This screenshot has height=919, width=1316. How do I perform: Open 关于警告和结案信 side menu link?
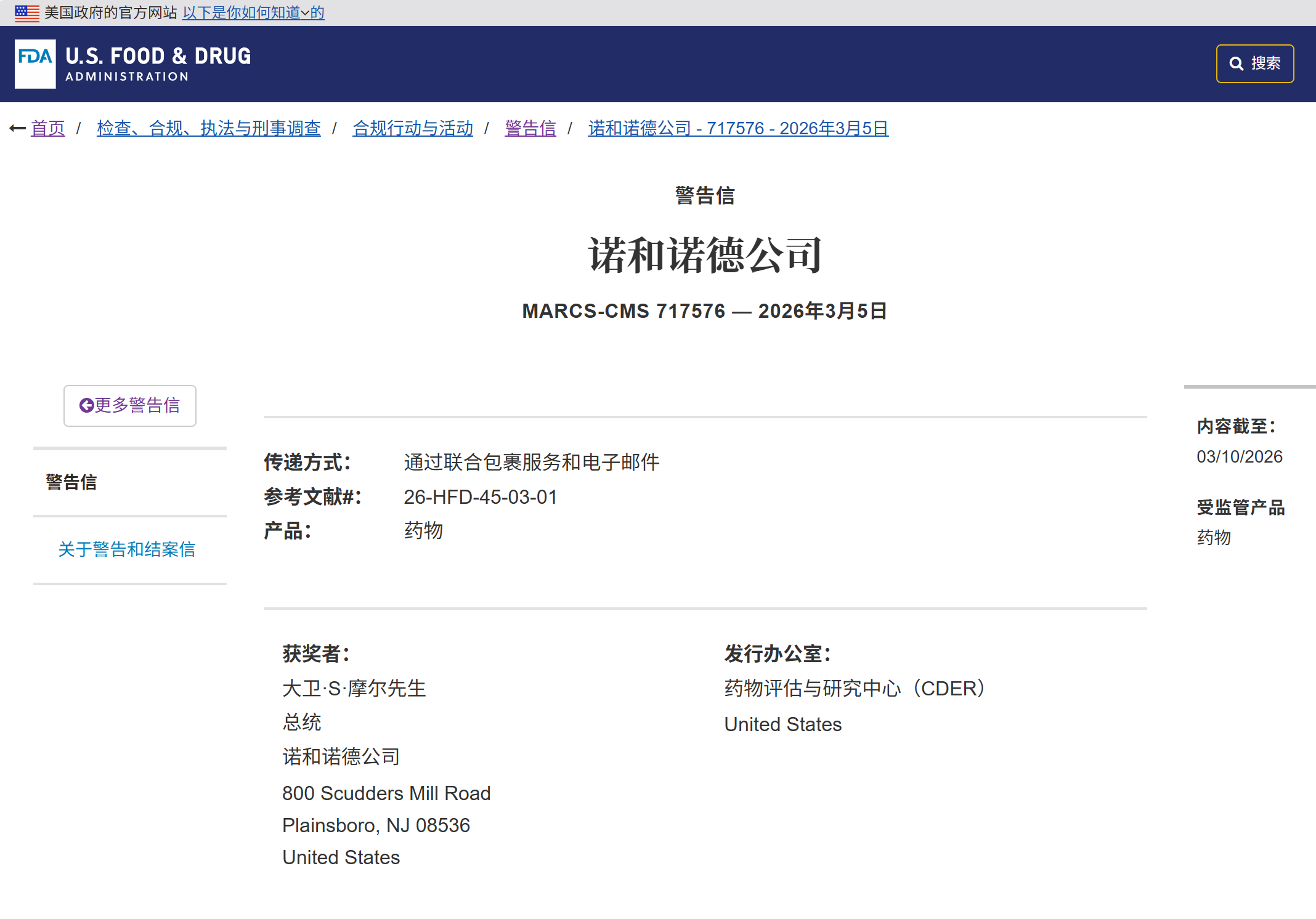pyautogui.click(x=126, y=549)
